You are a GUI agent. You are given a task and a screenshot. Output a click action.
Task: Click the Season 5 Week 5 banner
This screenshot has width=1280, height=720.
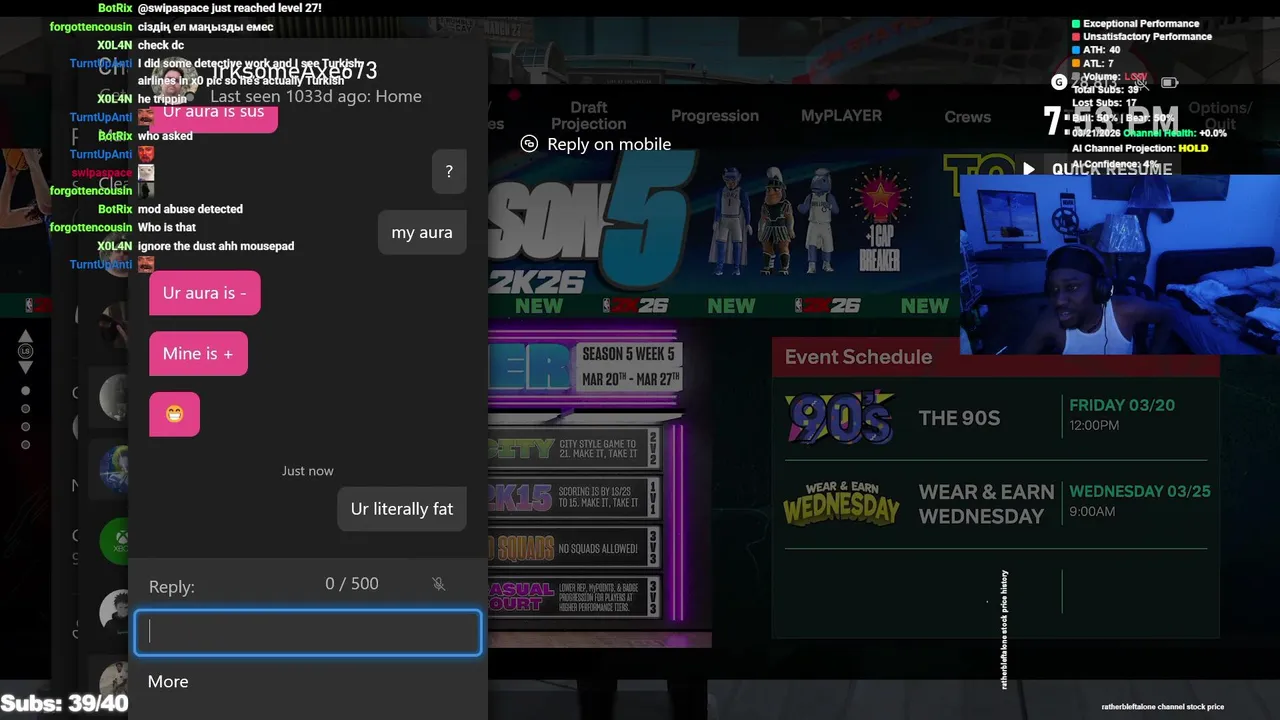click(631, 367)
